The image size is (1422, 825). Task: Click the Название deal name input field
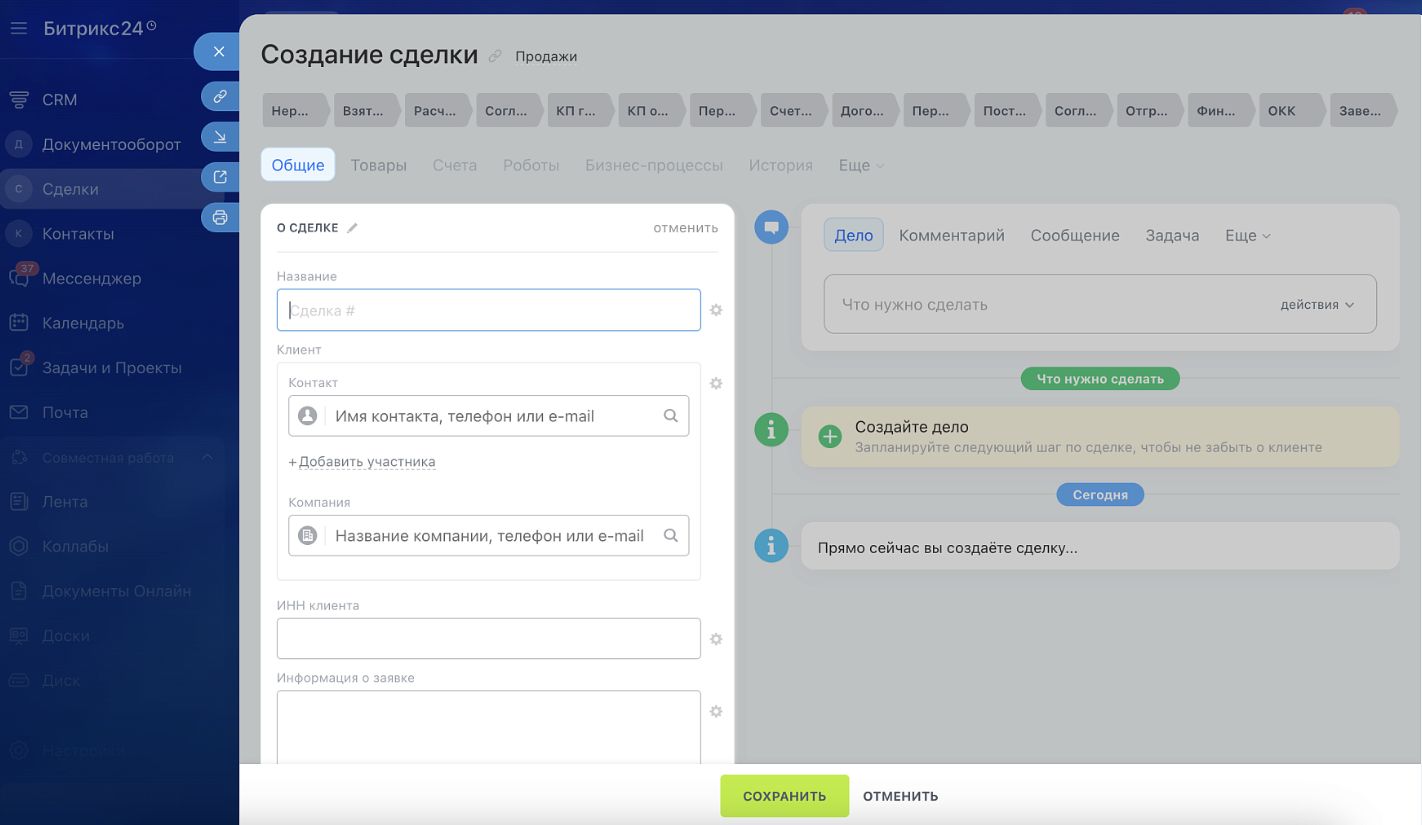pos(488,311)
